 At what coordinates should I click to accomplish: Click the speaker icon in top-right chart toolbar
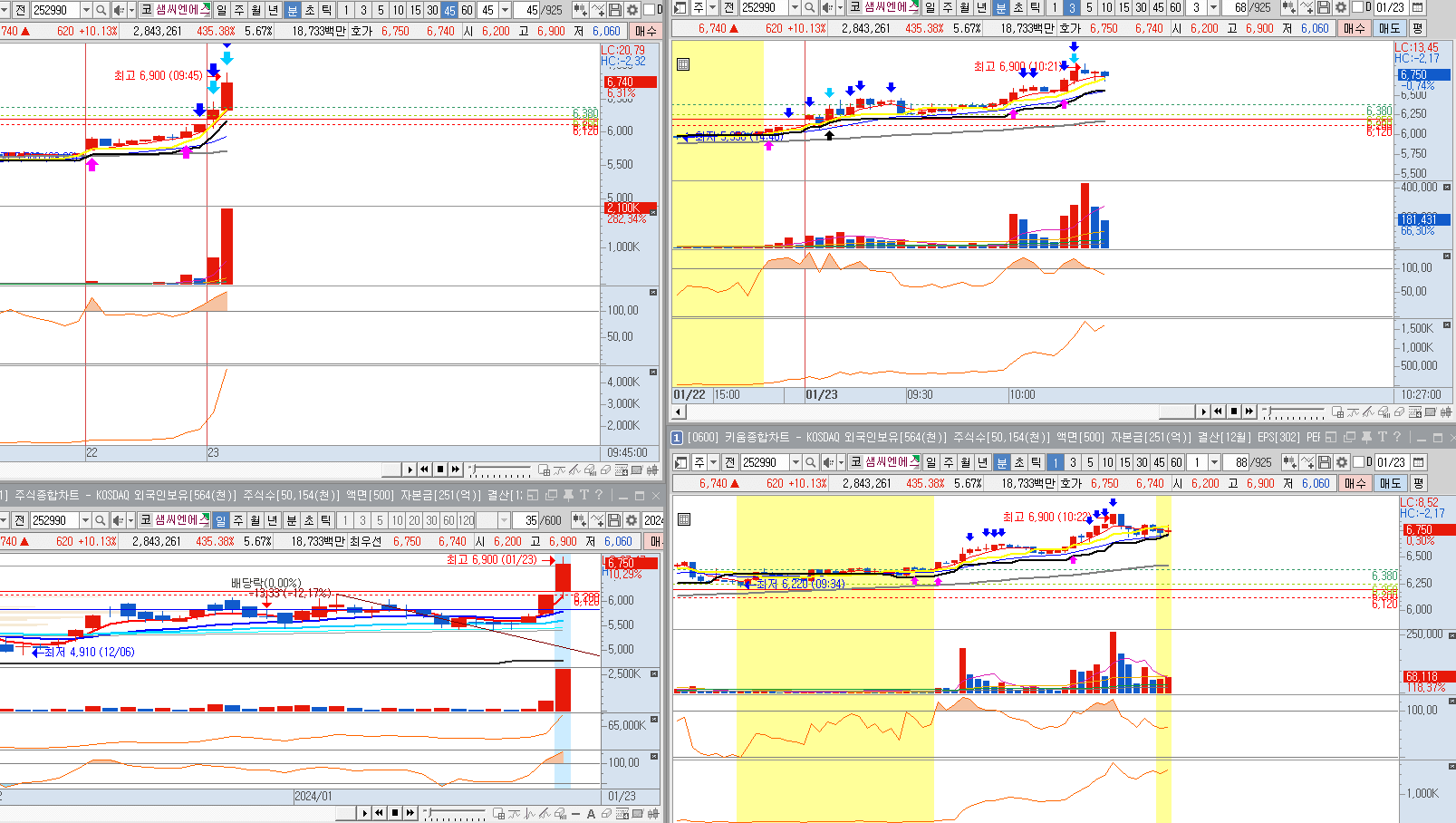(826, 7)
